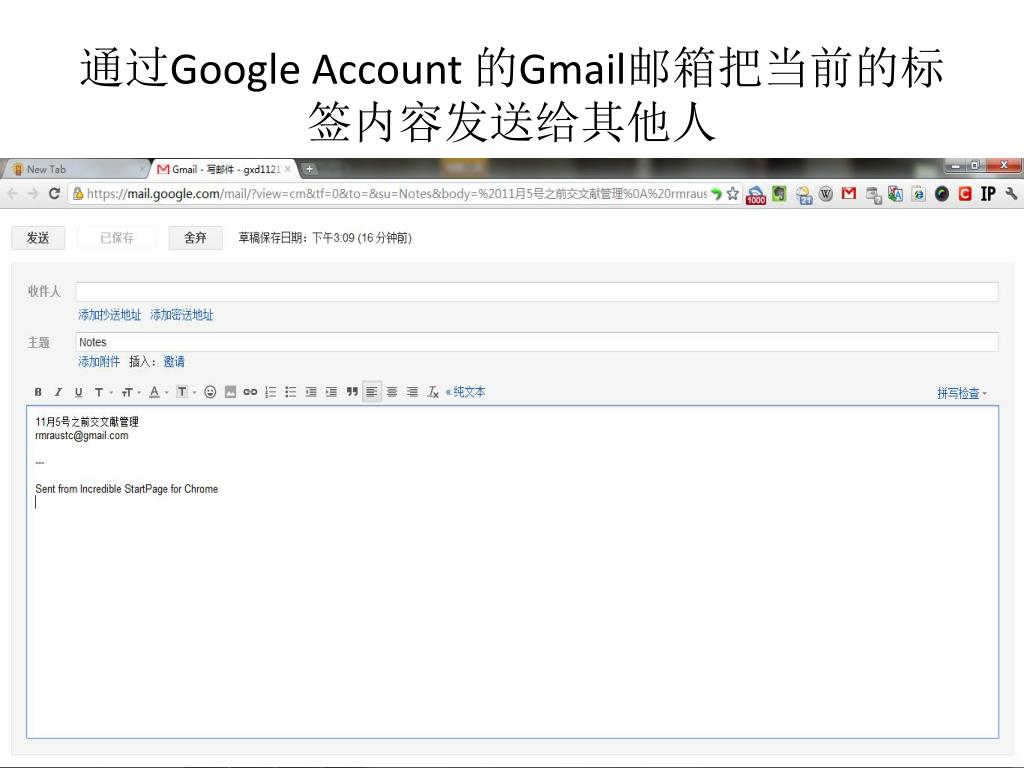This screenshot has width=1024, height=768.
Task: Apply bulleted list formatting
Action: coord(291,392)
